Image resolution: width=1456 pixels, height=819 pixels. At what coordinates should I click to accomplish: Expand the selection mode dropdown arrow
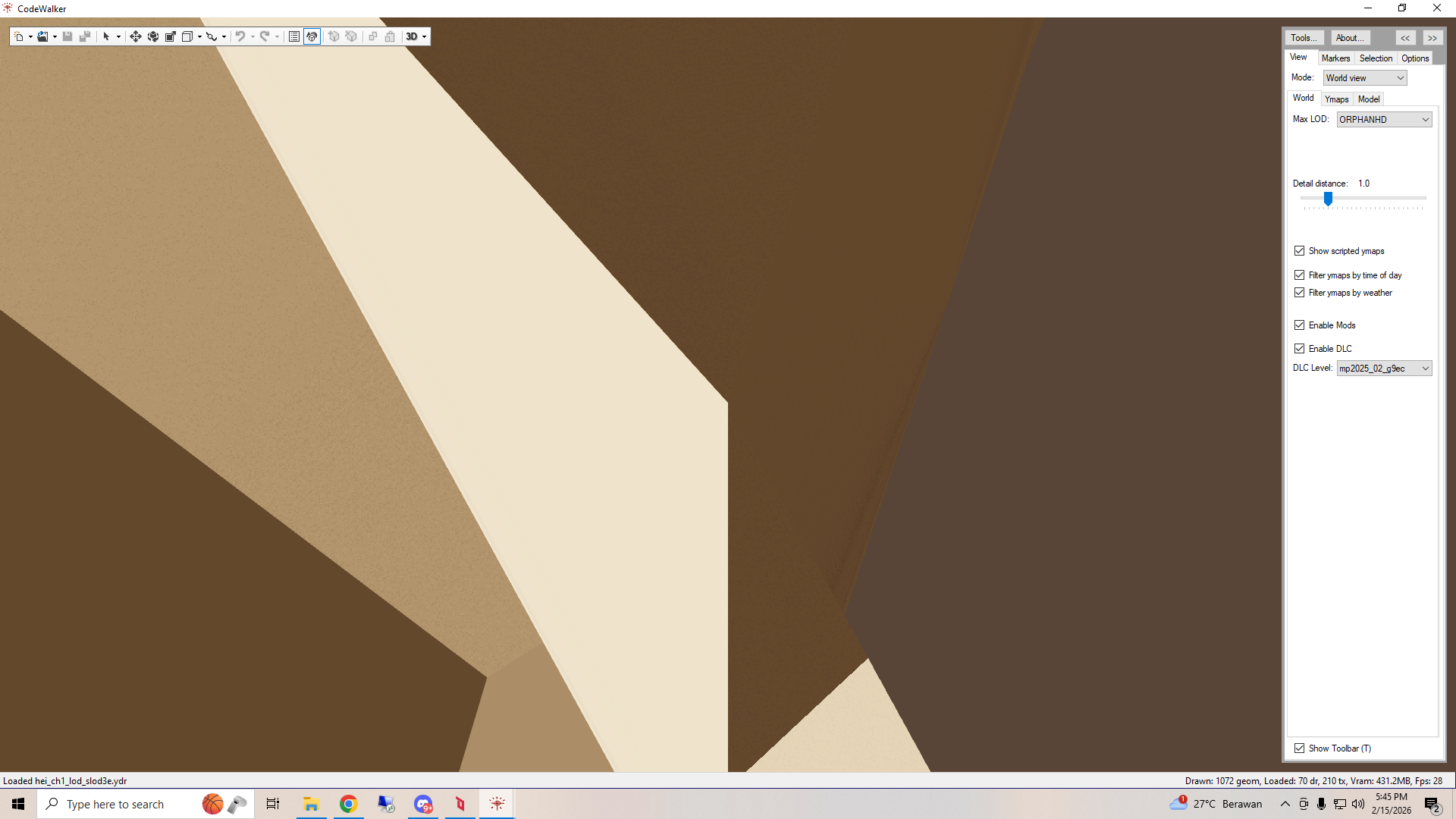118,36
